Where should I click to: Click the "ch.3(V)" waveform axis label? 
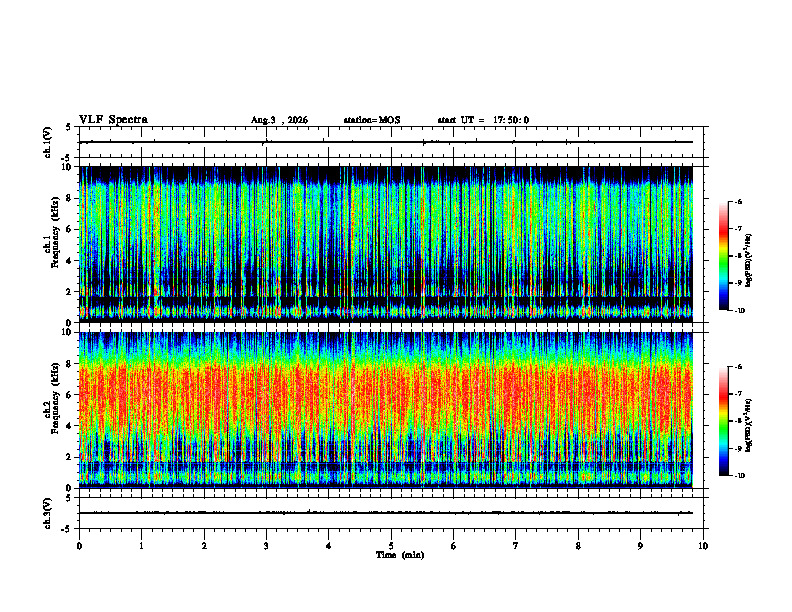pyautogui.click(x=48, y=513)
